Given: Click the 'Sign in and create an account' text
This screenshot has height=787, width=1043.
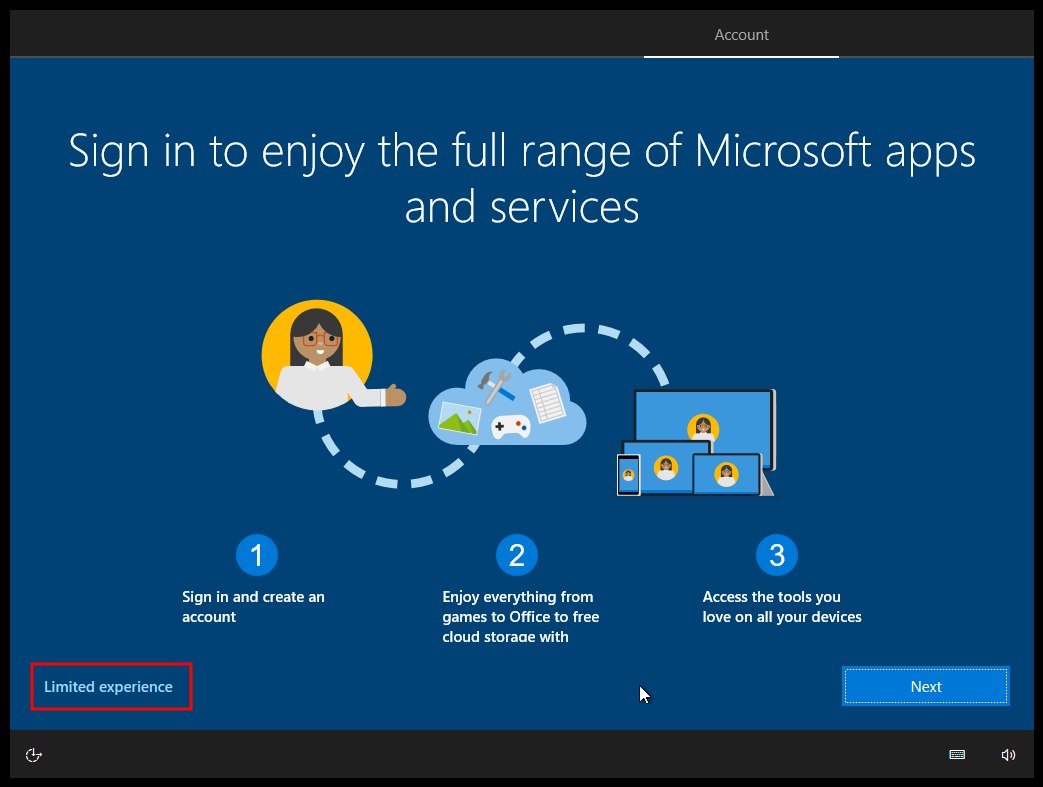Looking at the screenshot, I should click(253, 607).
